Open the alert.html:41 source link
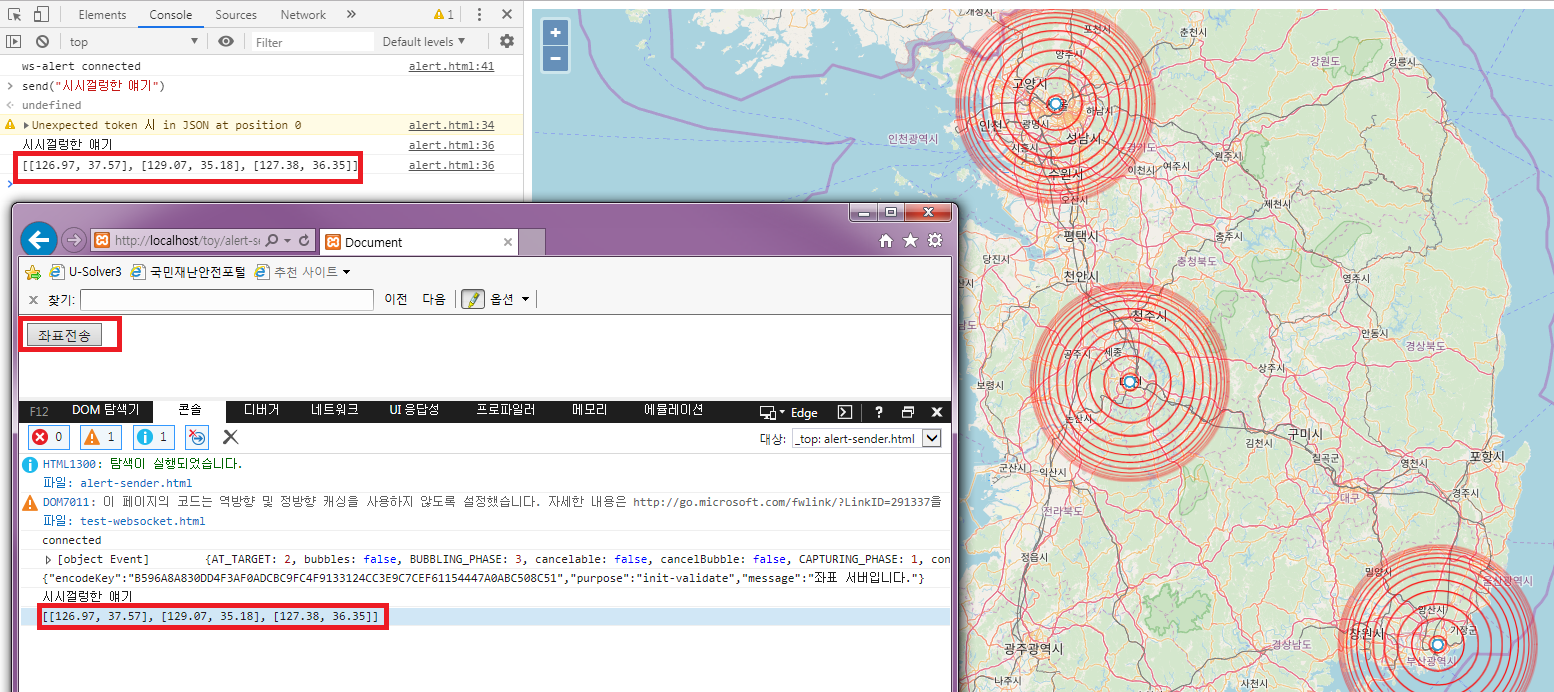This screenshot has height=692, width=1554. coord(451,67)
